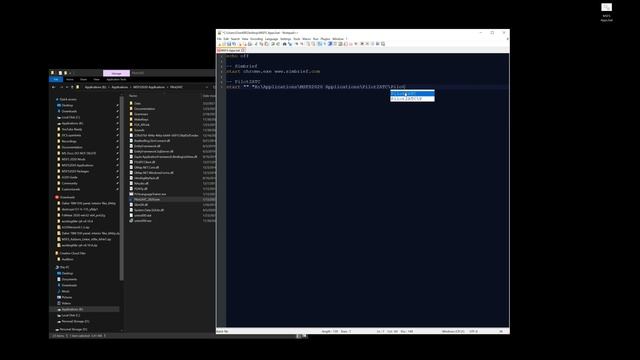The width and height of the screenshot is (640, 360).
Task: Select Recordings in Quick access
Action: [69, 141]
